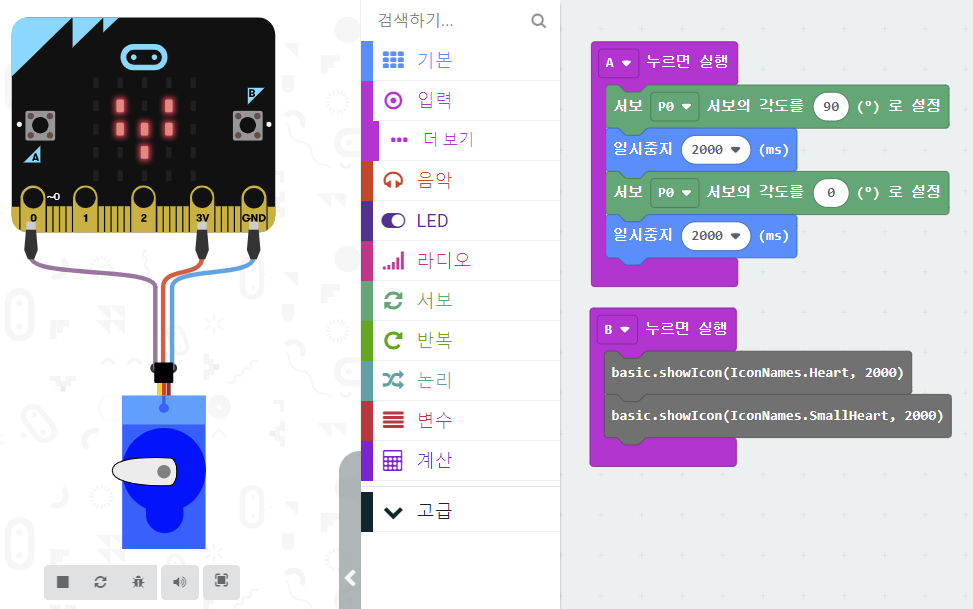The width and height of the screenshot is (973, 609).
Task: Click the 반복 loop arrow icon
Action: tap(393, 340)
